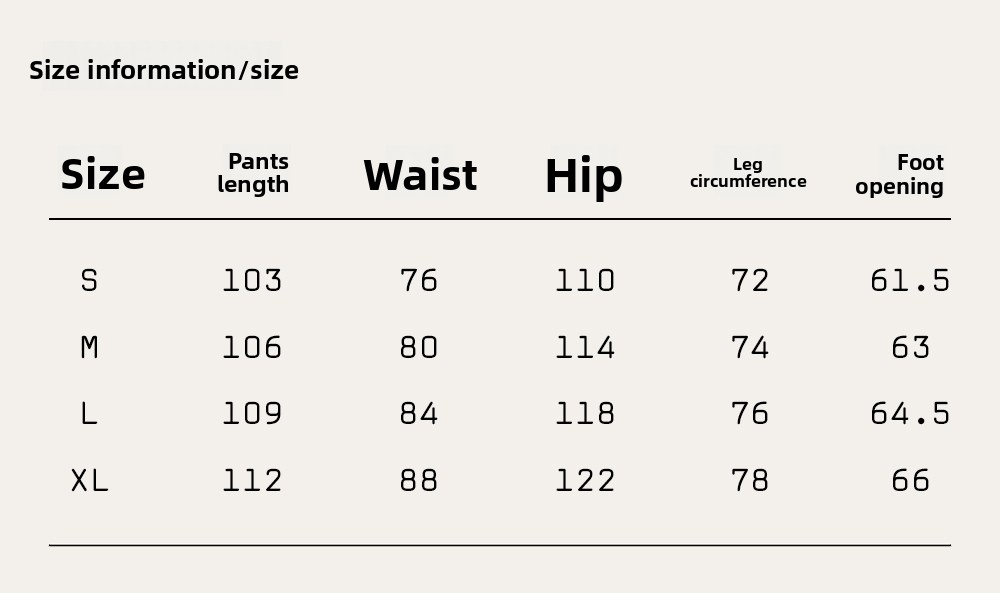Select foot opening value 64.5
This screenshot has width=1000, height=593.
(910, 414)
